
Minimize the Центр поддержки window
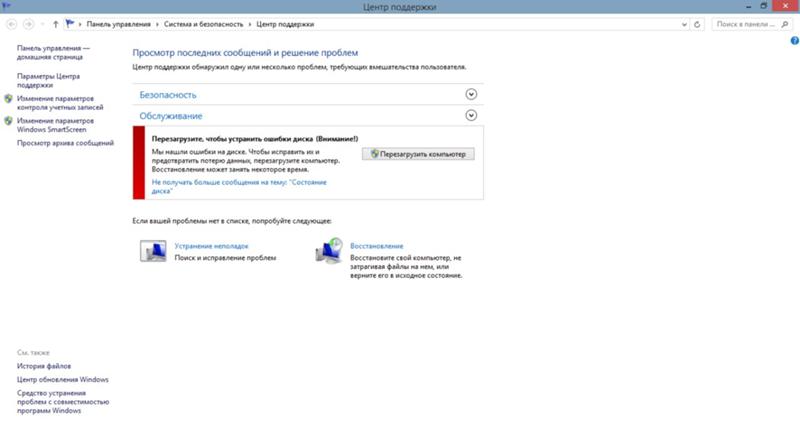[748, 6]
